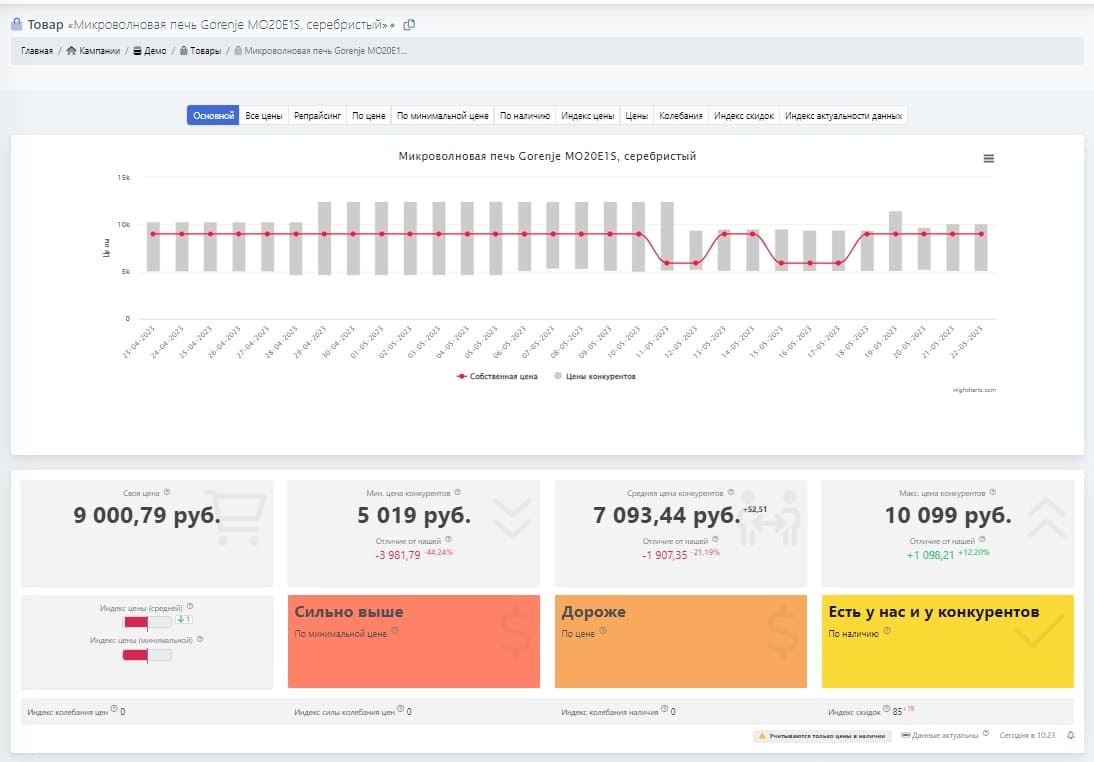Click help icon beside 'Средняя цена конкурентов'
Screen dimensions: 1094x762
click(732, 492)
